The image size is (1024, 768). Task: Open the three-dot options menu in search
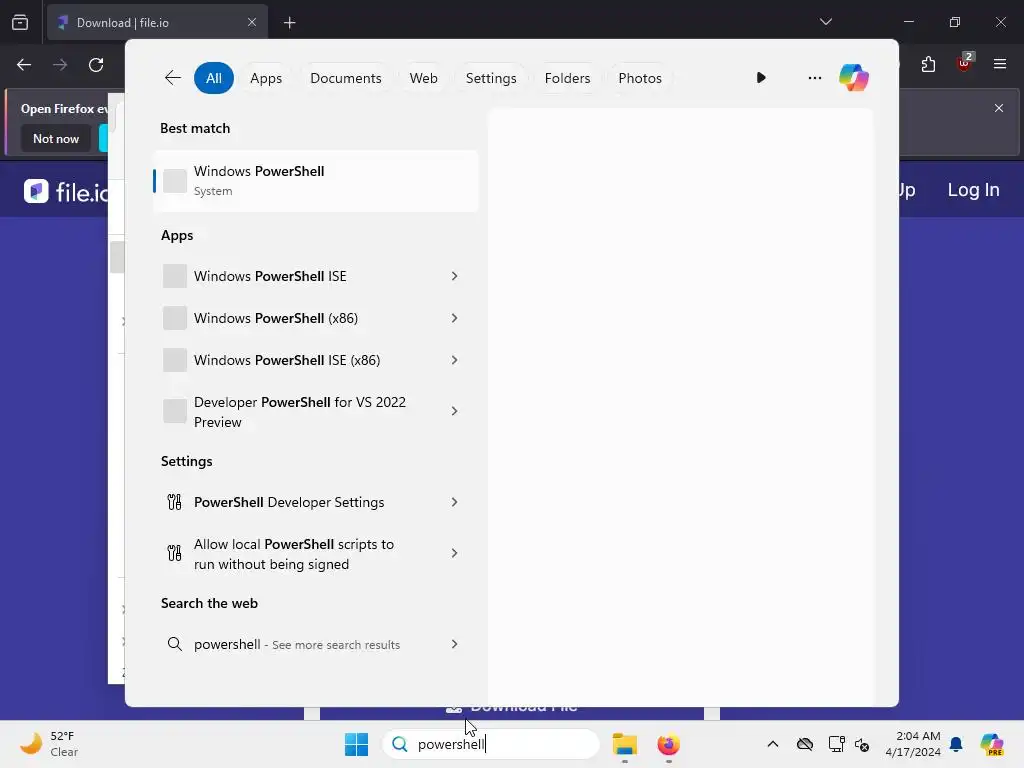[814, 78]
